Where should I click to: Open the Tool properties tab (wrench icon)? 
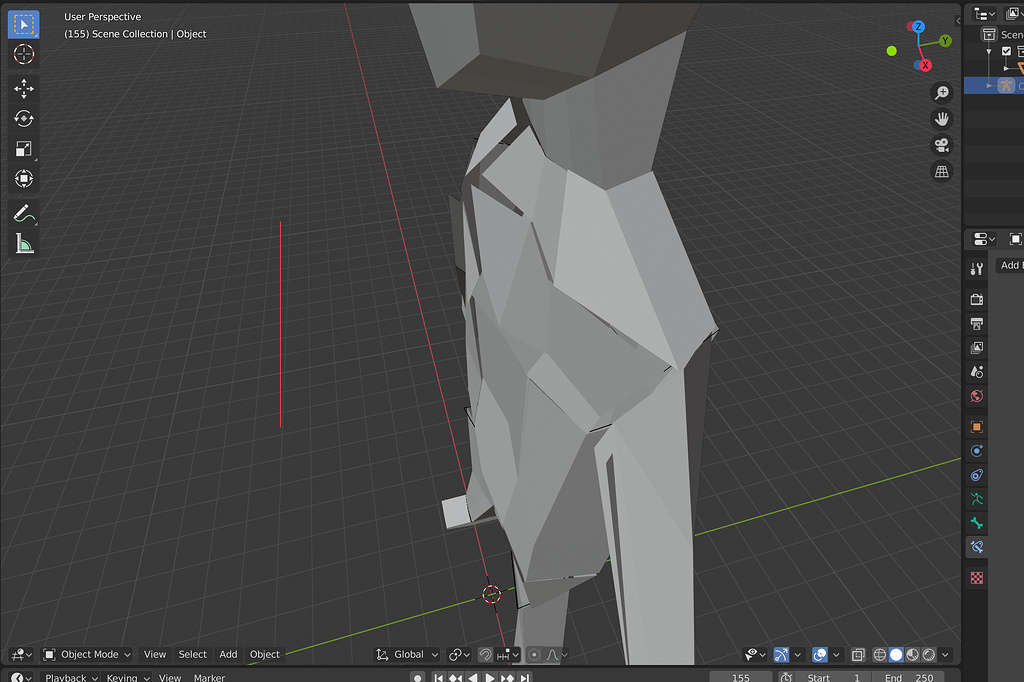[976, 268]
